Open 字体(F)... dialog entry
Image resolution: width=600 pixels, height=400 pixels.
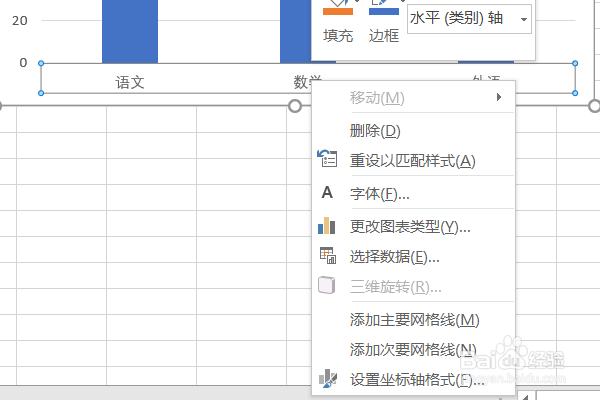(413, 194)
